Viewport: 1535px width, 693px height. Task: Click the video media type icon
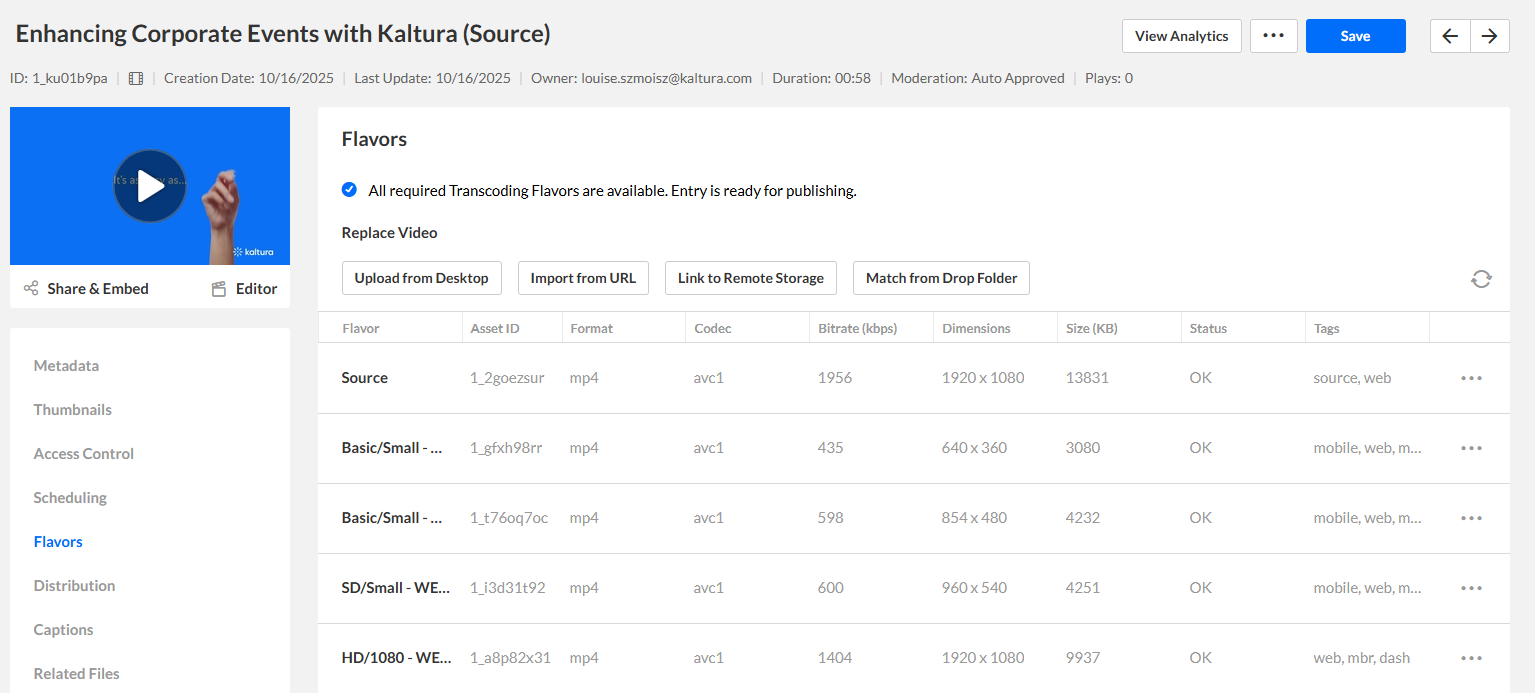(136, 78)
